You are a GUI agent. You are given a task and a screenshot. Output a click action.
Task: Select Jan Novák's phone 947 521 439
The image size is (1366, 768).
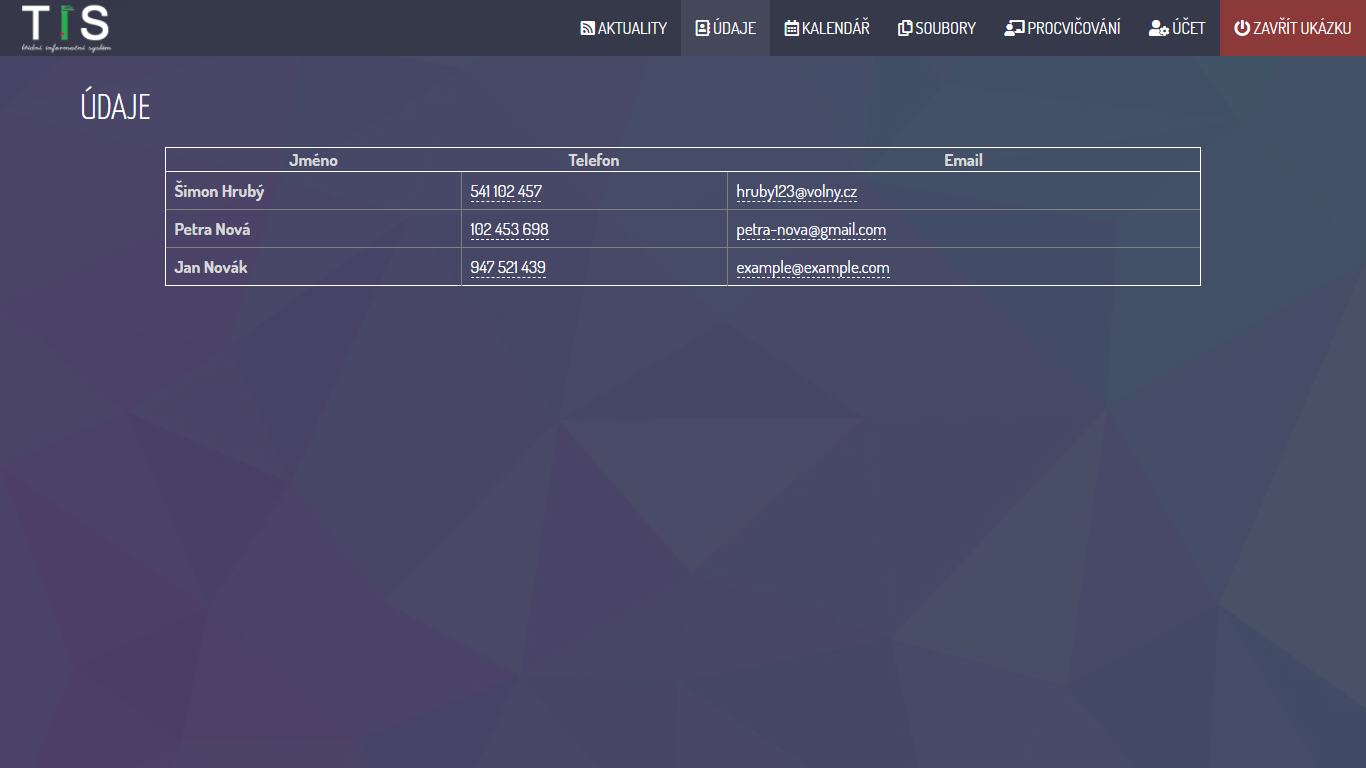pyautogui.click(x=508, y=267)
